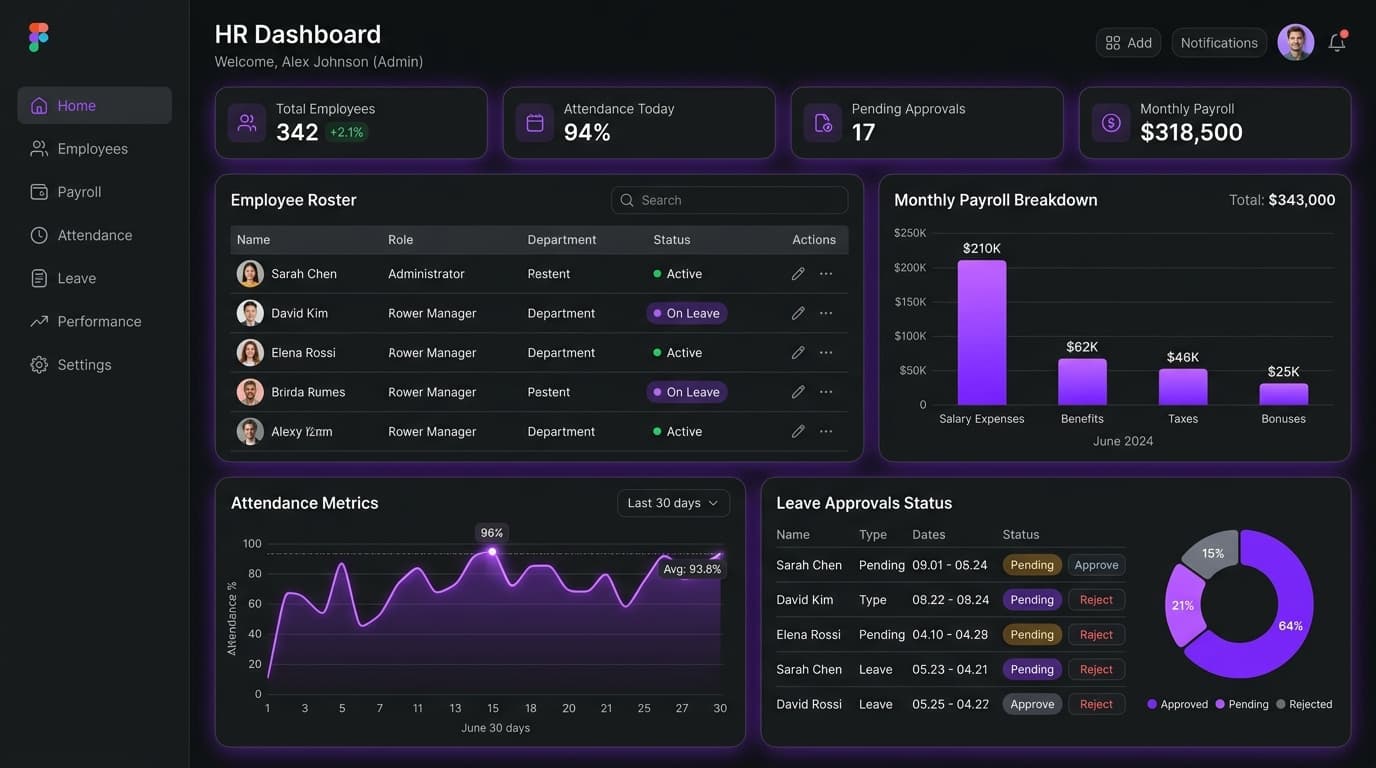Viewport: 1376px width, 768px height.
Task: Go to Home in the sidebar
Action: click(94, 105)
